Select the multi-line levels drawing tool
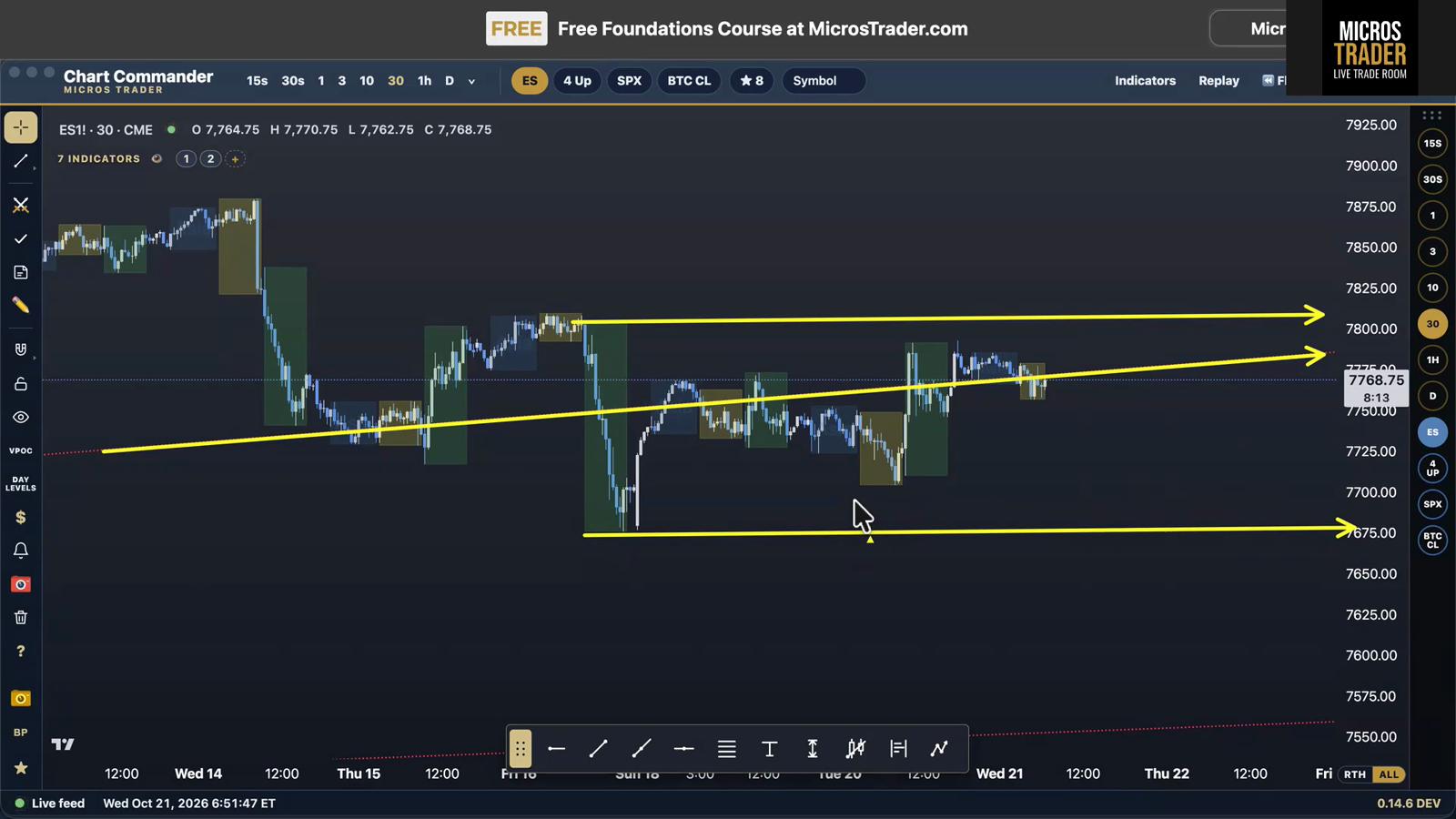Image resolution: width=1456 pixels, height=819 pixels. (x=727, y=749)
